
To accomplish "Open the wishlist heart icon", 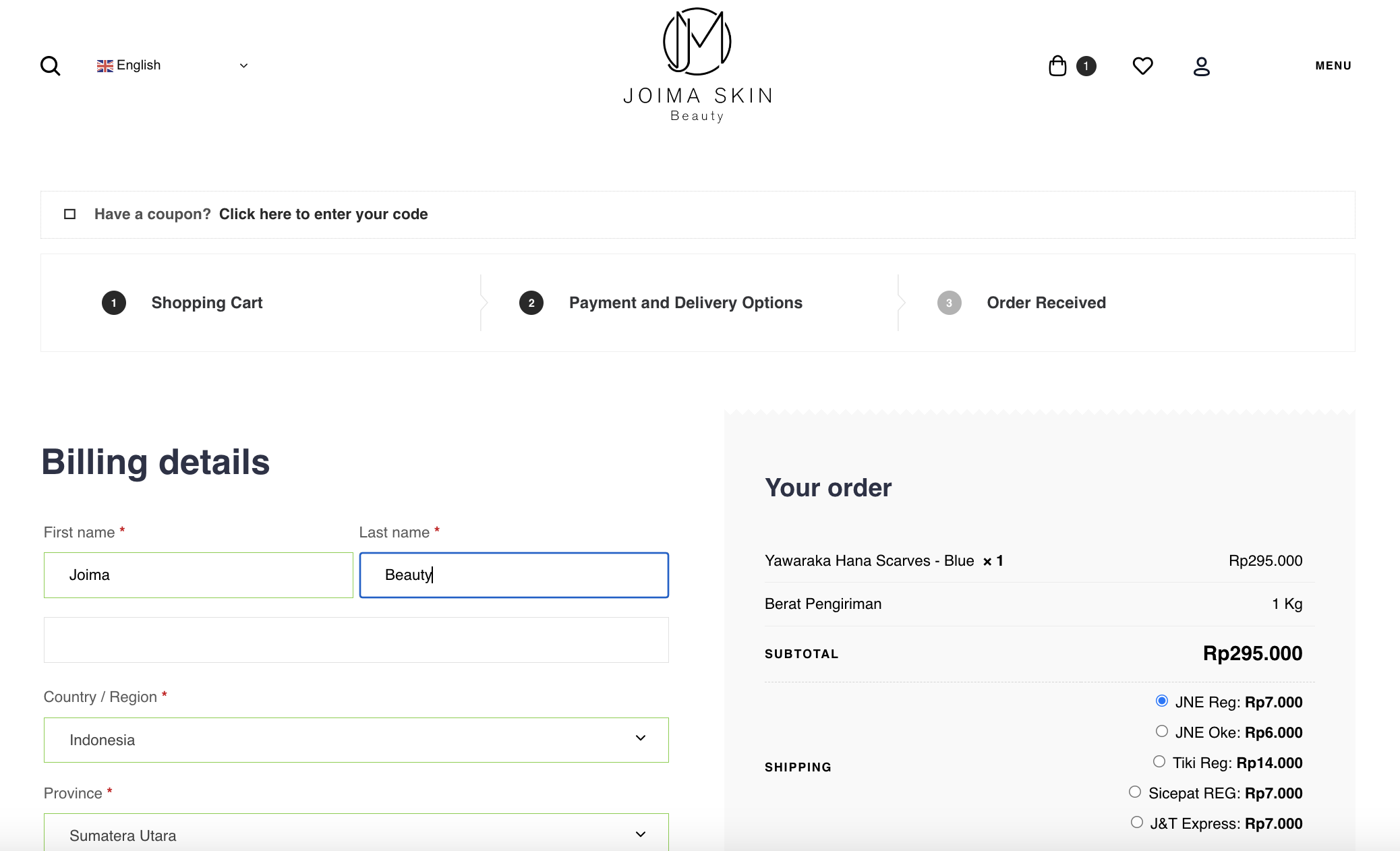I will [x=1142, y=65].
